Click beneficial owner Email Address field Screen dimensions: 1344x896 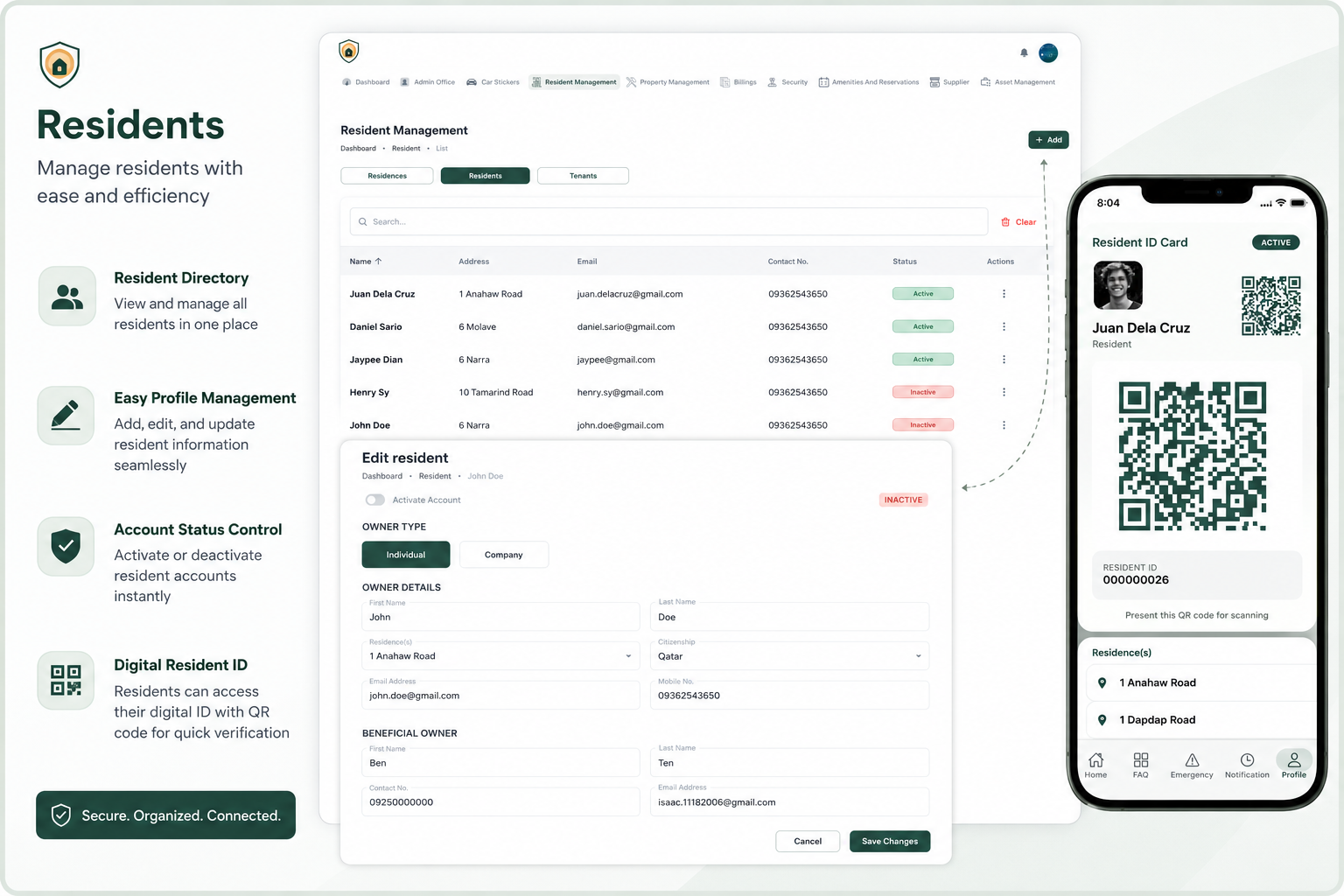tap(789, 802)
